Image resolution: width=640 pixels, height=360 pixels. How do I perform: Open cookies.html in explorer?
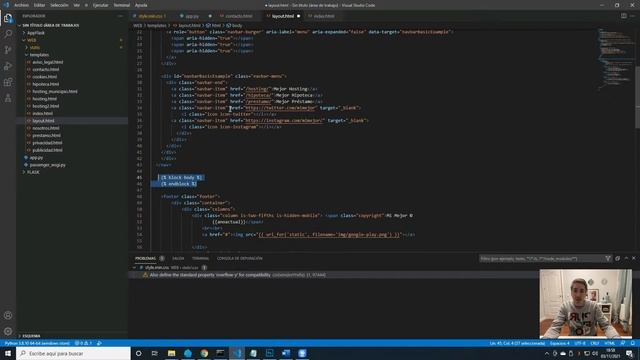click(44, 77)
